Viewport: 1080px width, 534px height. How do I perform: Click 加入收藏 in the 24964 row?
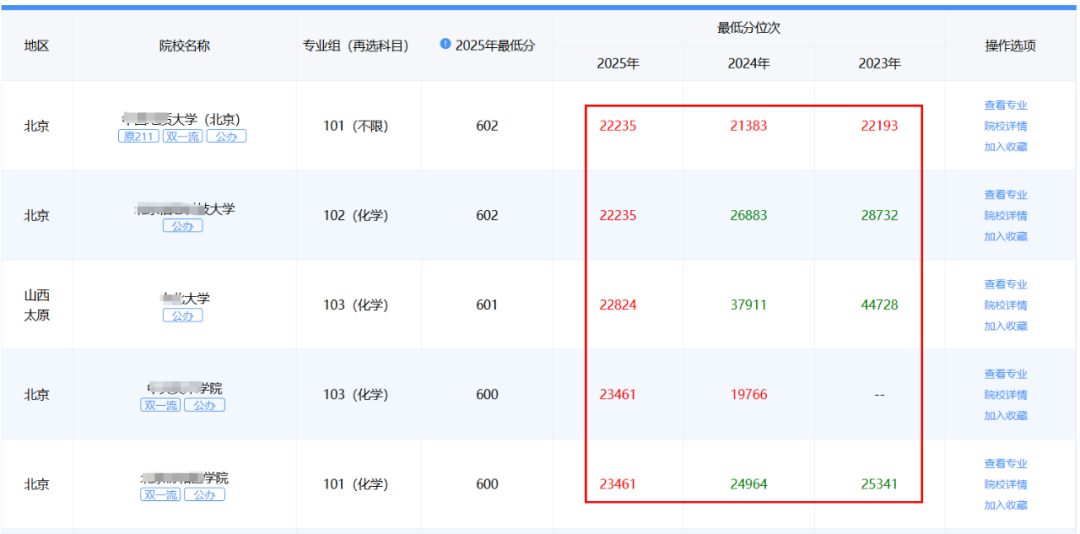point(1006,505)
